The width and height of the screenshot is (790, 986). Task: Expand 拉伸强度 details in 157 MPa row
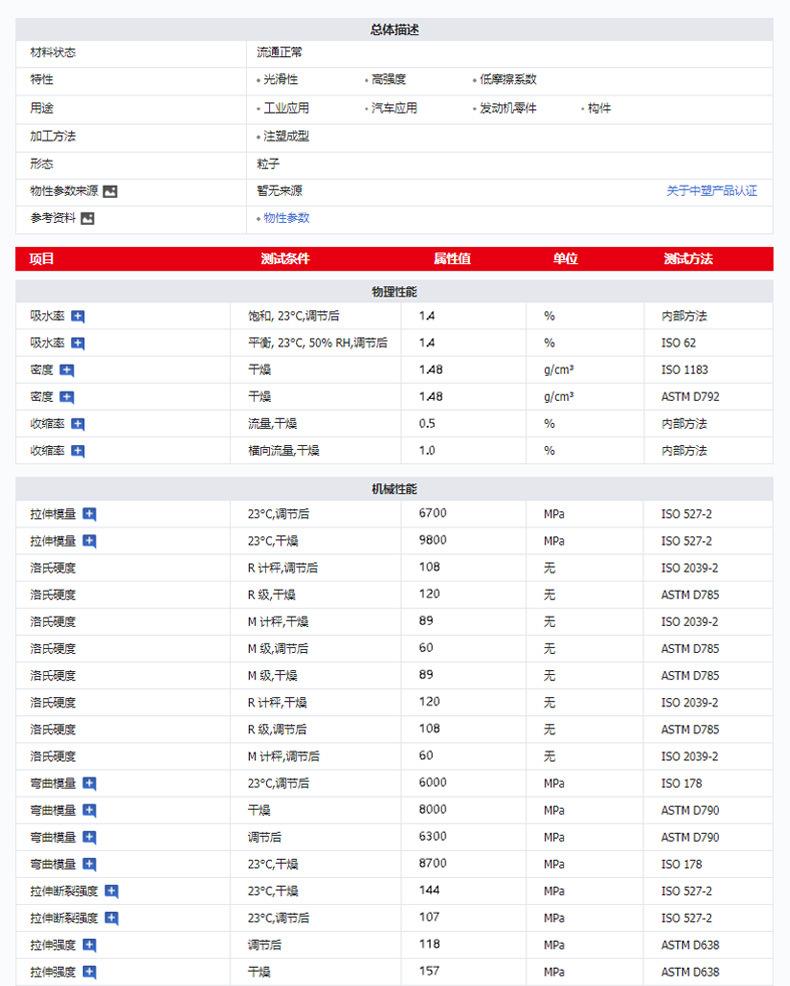tap(89, 972)
